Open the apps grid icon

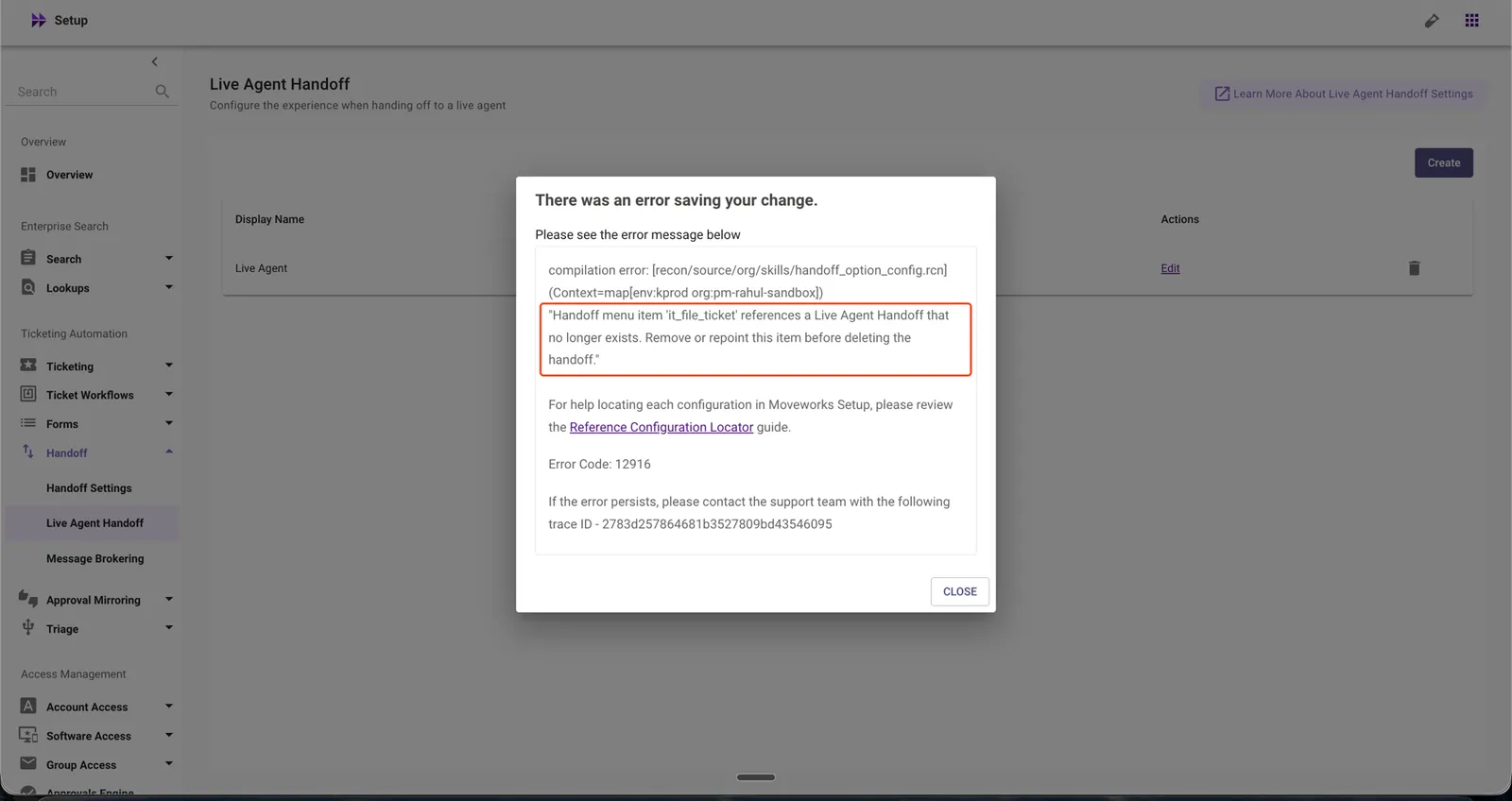(x=1471, y=20)
